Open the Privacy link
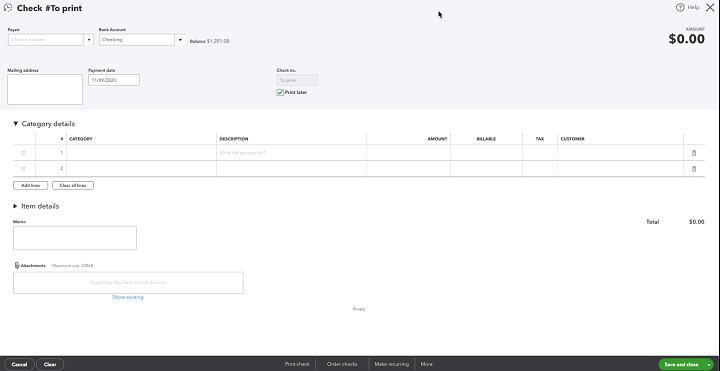 coord(359,309)
